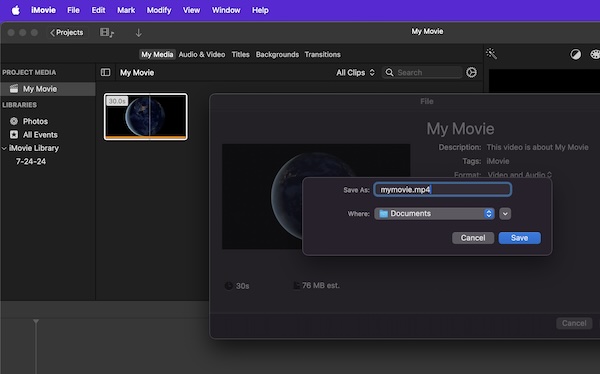
Task: Click the clapperboard icon beside My Movie
Action: point(14,89)
